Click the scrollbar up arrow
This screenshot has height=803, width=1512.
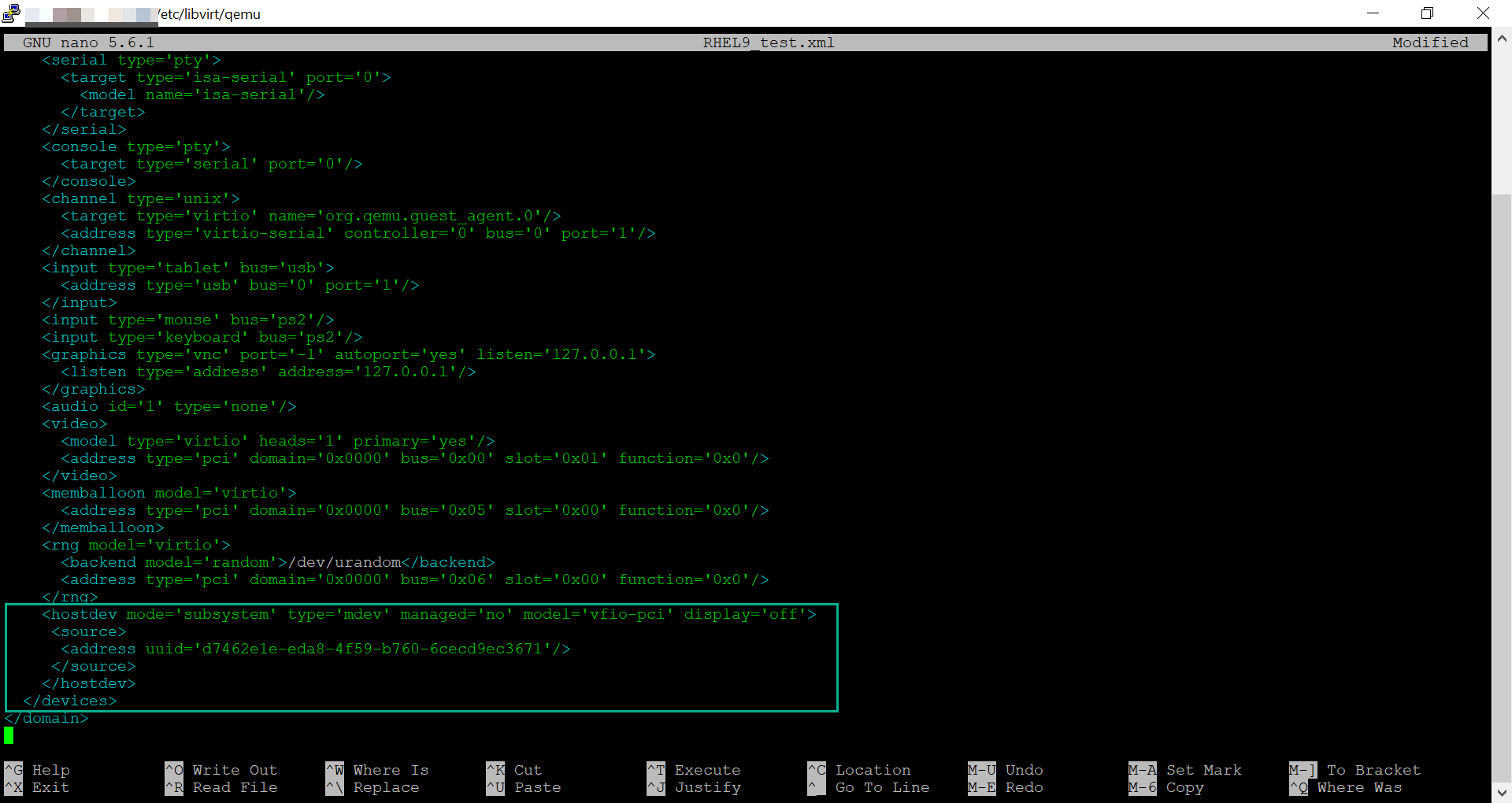1502,38
